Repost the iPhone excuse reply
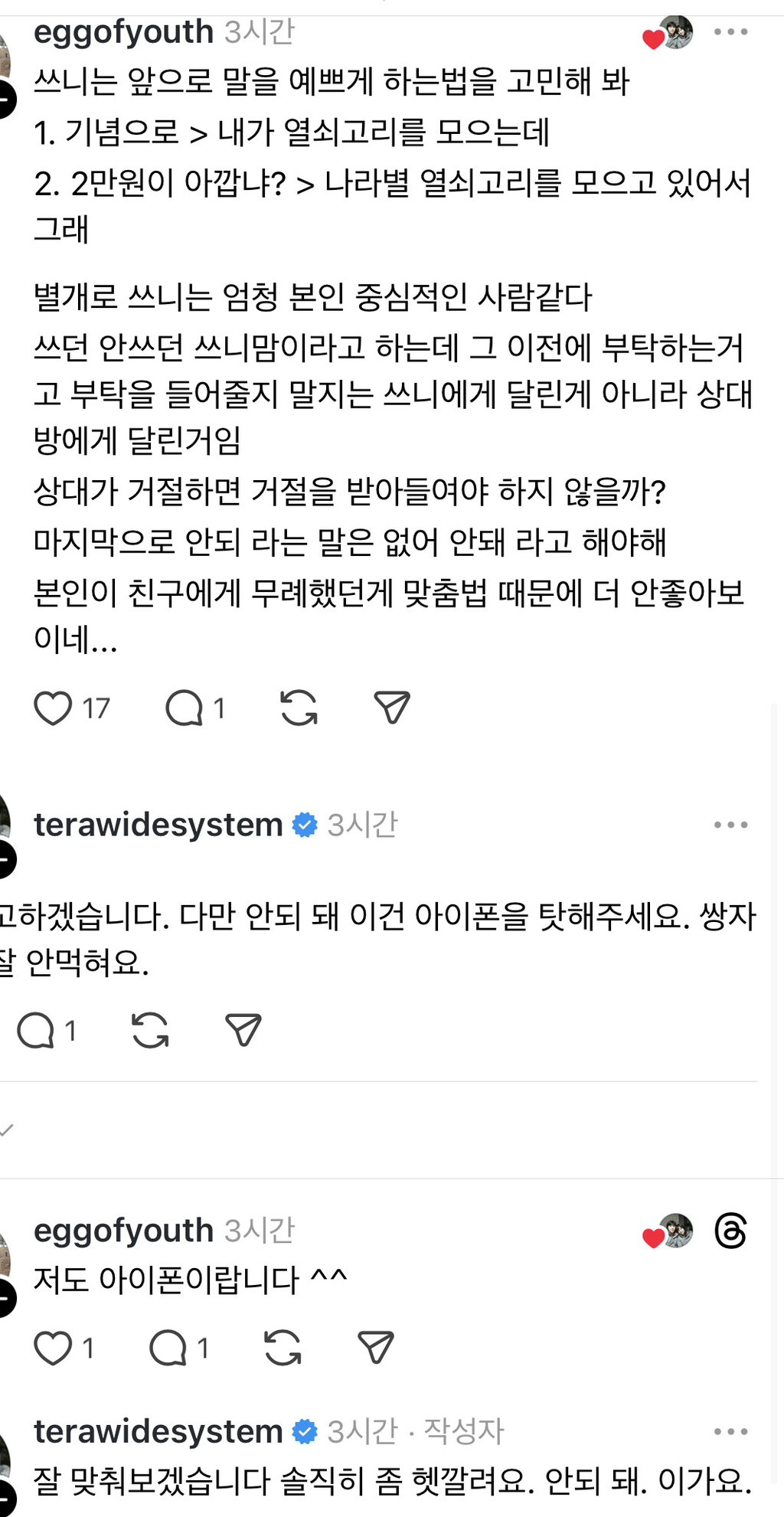 pos(150,1031)
